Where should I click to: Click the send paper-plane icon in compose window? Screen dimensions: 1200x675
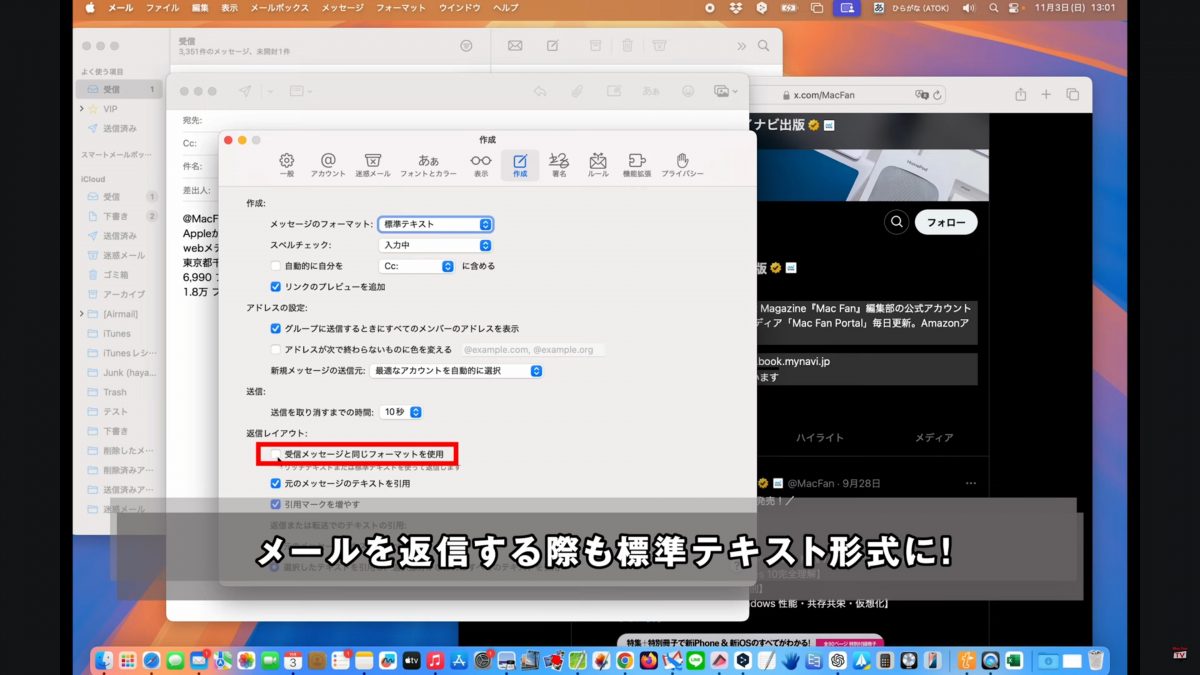tap(245, 91)
